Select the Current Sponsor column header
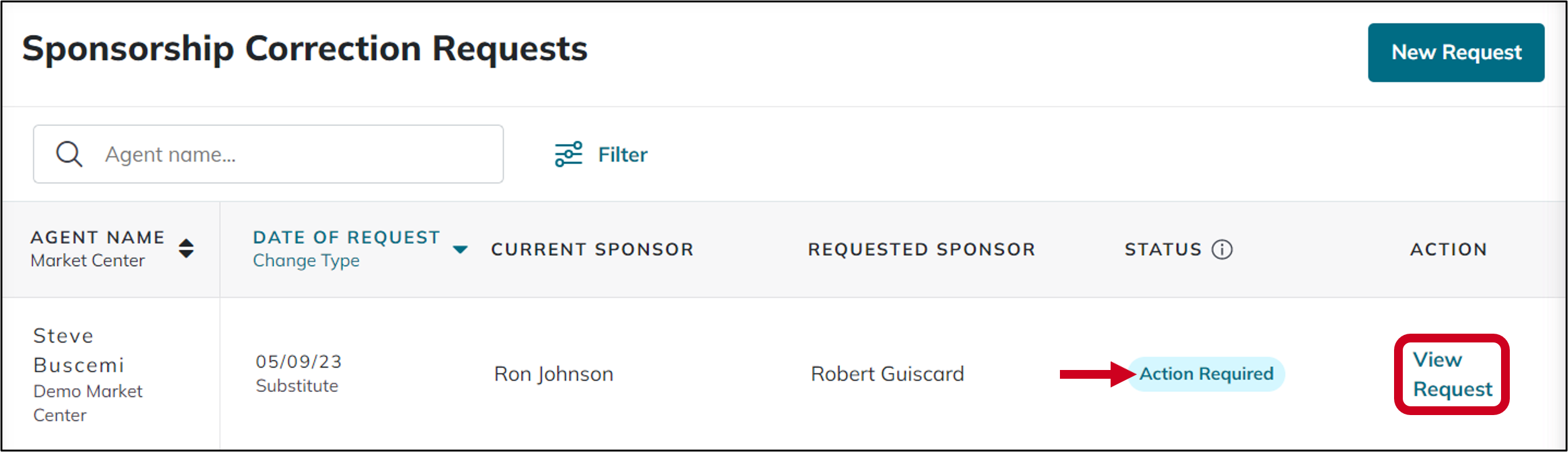Viewport: 1568px width, 452px height. [593, 249]
